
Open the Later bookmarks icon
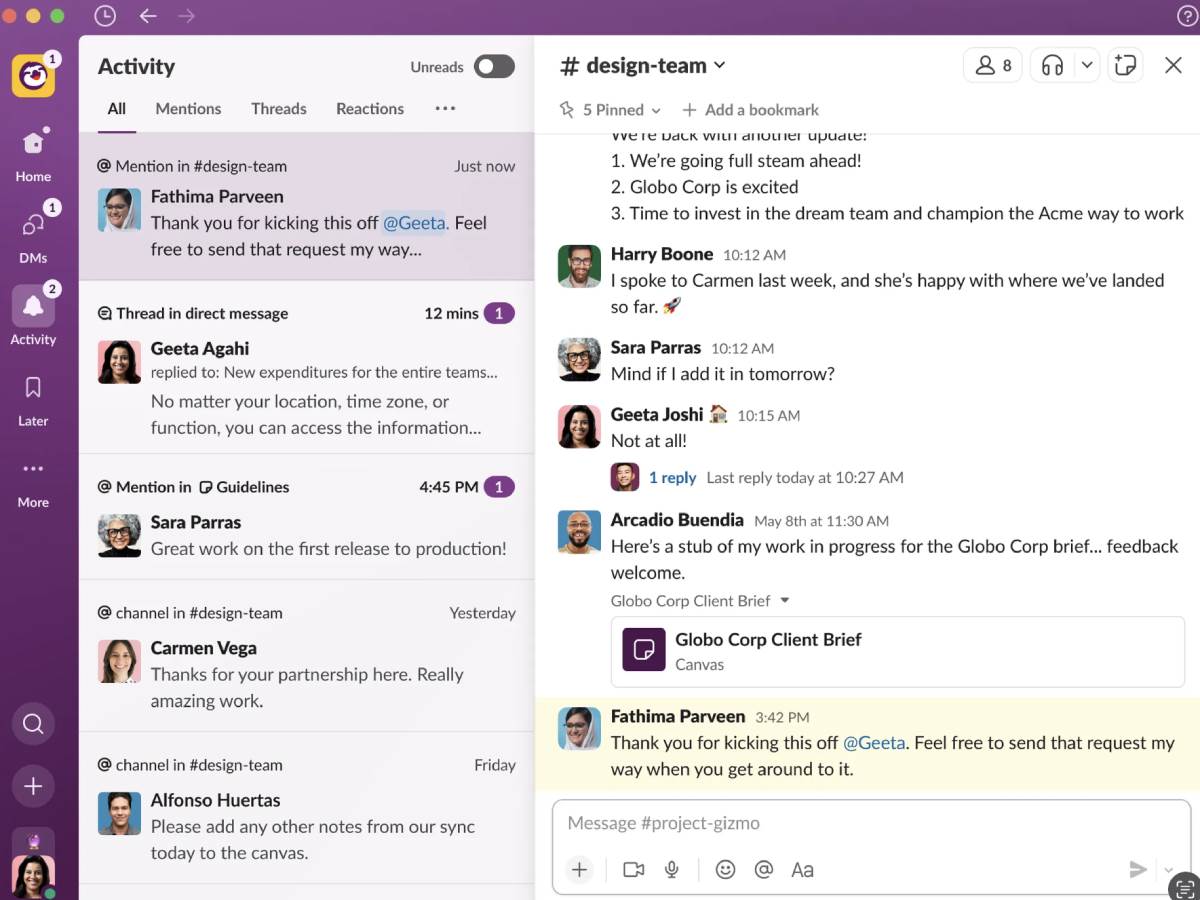[33, 388]
